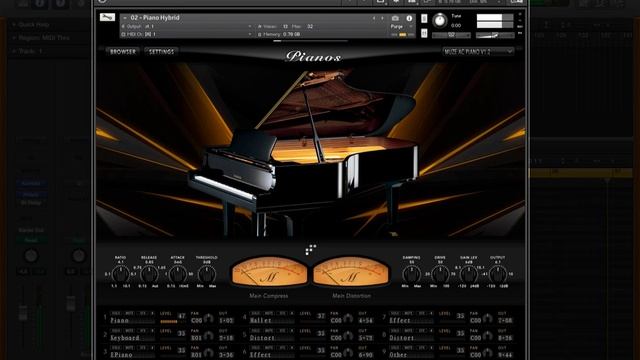Click the instrument pan slider below Tune

click(451, 36)
